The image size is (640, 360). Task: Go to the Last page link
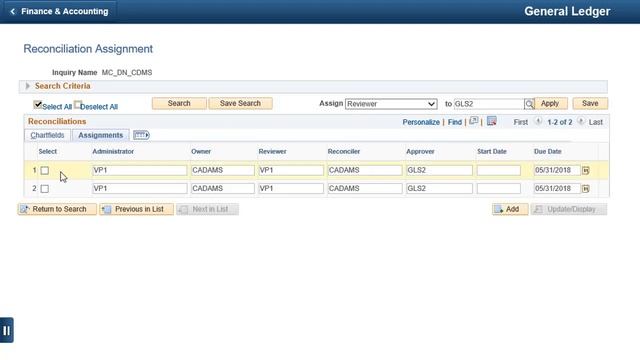coord(596,122)
